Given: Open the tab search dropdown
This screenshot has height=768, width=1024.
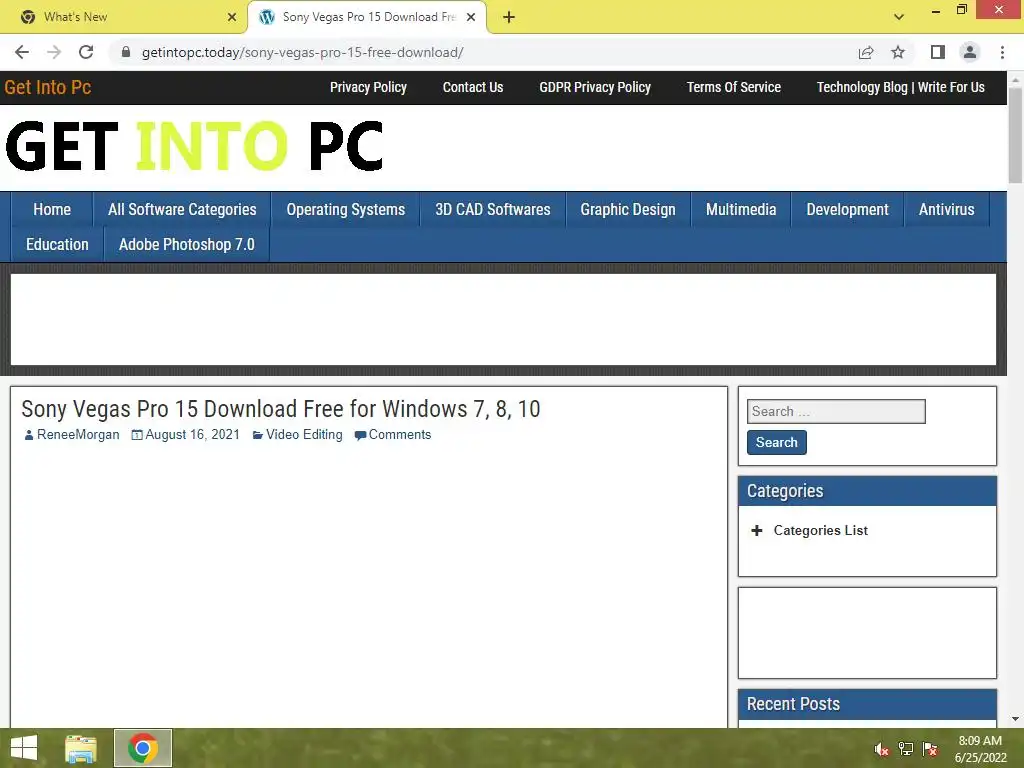Looking at the screenshot, I should 899,17.
